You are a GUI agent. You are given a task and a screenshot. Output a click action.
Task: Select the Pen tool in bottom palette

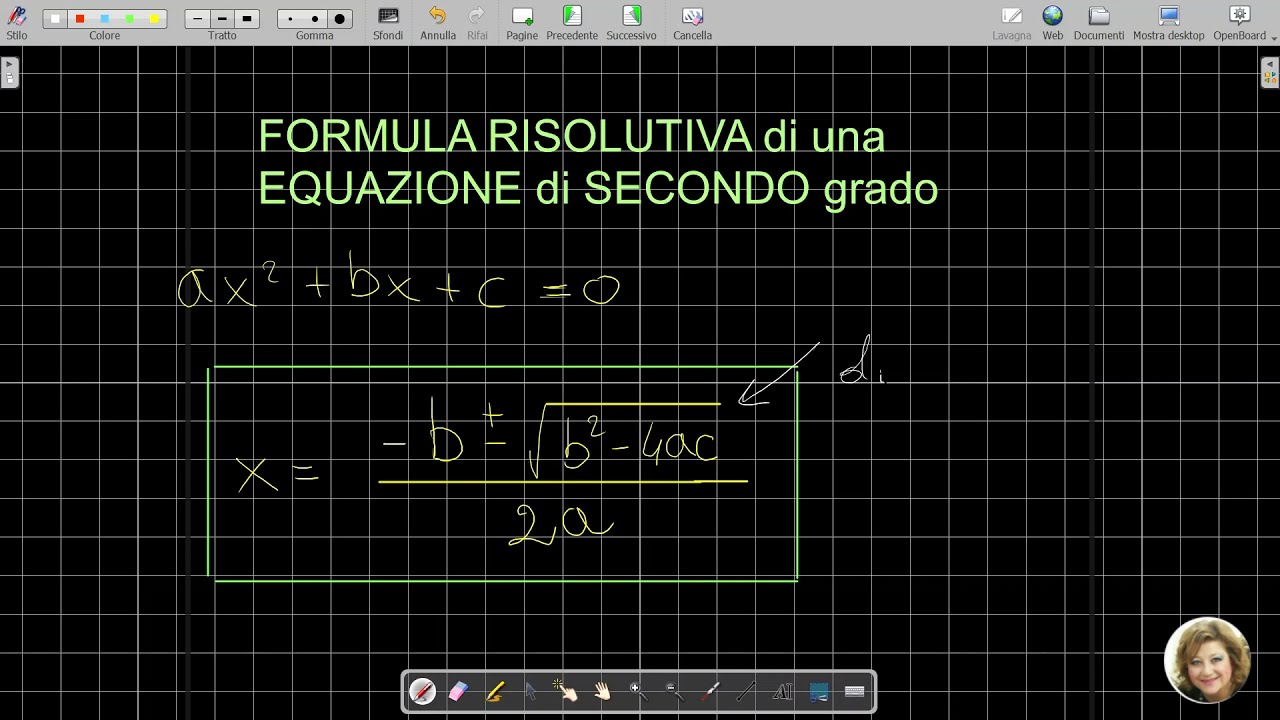(x=422, y=691)
